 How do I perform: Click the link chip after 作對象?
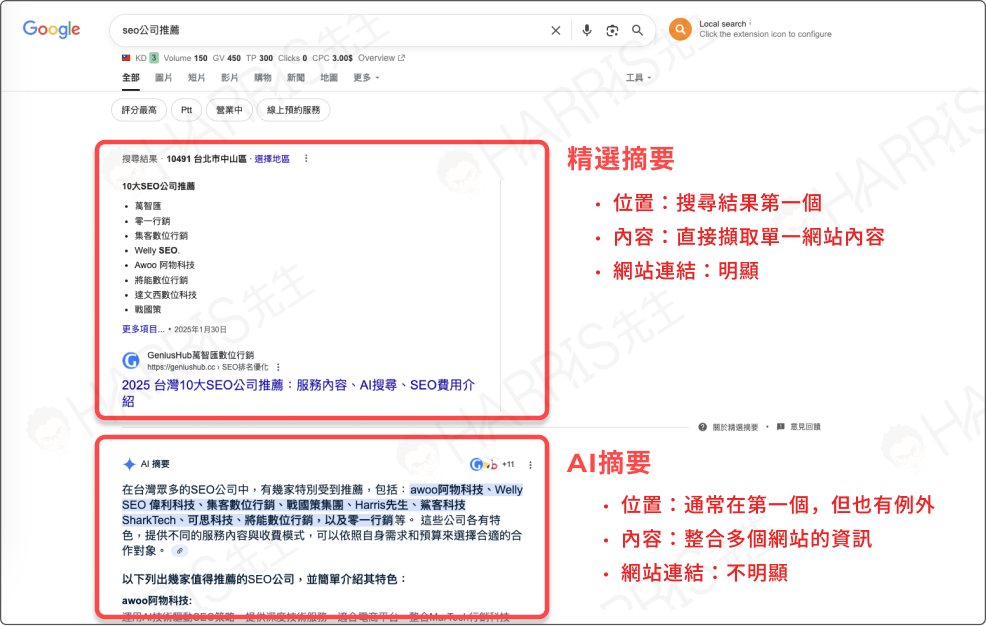point(180,551)
